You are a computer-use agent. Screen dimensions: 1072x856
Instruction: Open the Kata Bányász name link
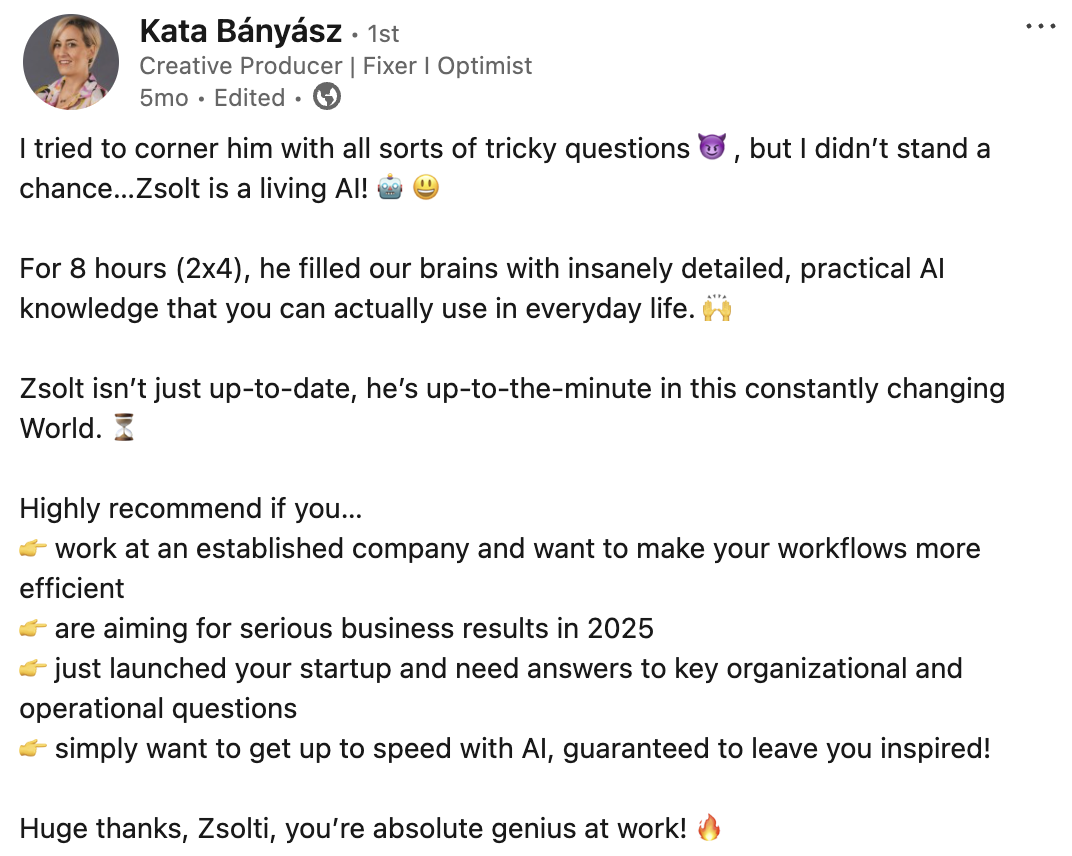pyautogui.click(x=241, y=31)
